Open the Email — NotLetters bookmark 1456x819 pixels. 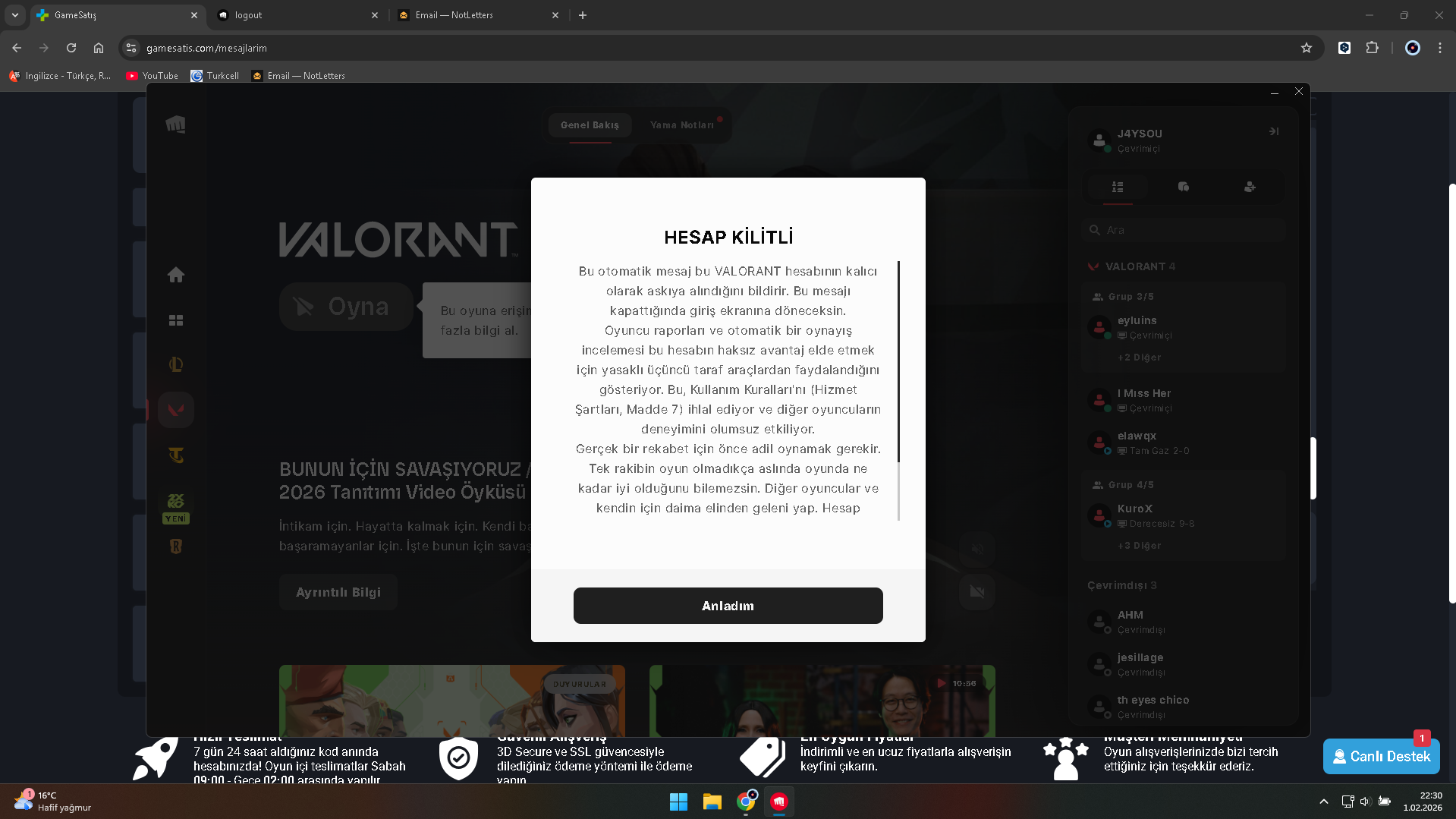(298, 76)
